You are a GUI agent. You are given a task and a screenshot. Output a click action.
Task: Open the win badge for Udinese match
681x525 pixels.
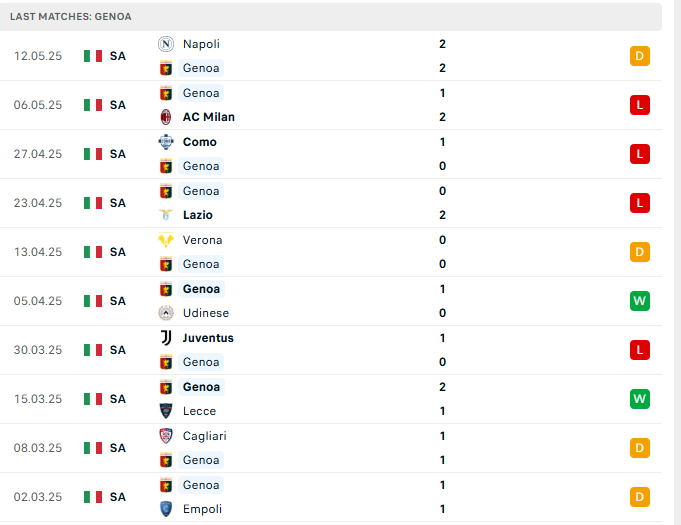pyautogui.click(x=640, y=301)
